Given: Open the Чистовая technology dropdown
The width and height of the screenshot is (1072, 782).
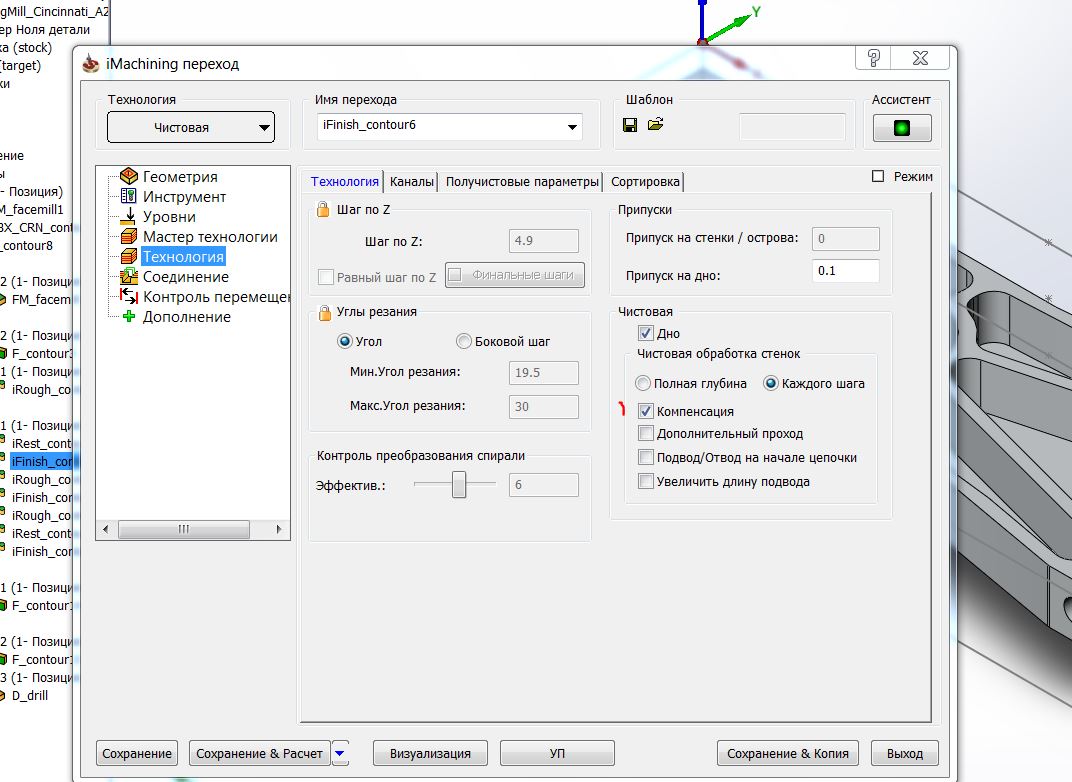Looking at the screenshot, I should pyautogui.click(x=191, y=127).
